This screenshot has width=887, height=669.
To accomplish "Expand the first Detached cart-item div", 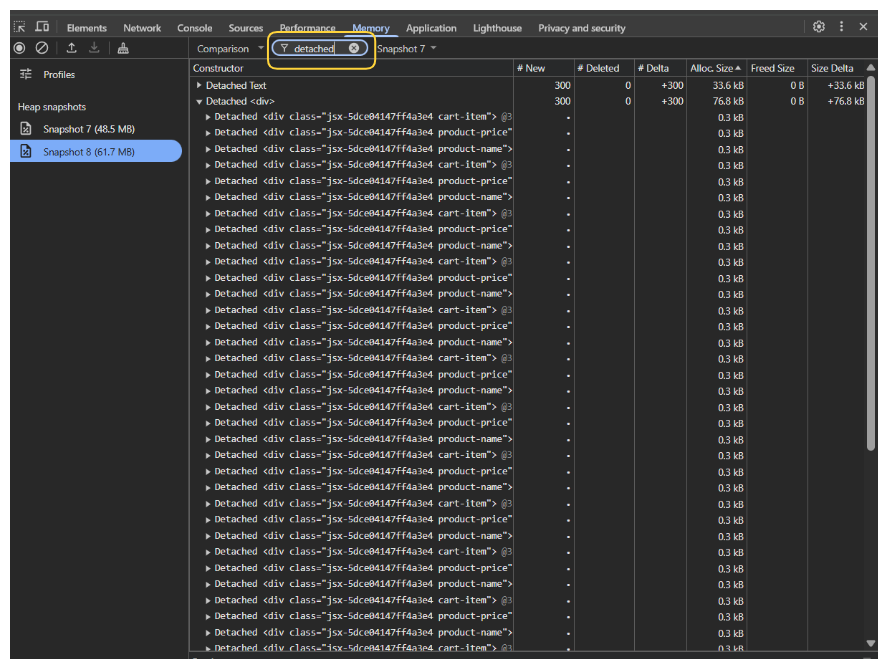I will pos(208,117).
